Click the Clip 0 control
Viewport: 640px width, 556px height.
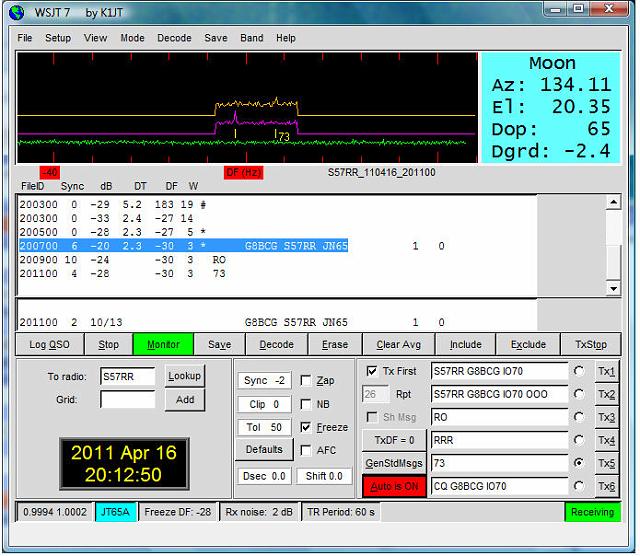pos(264,404)
